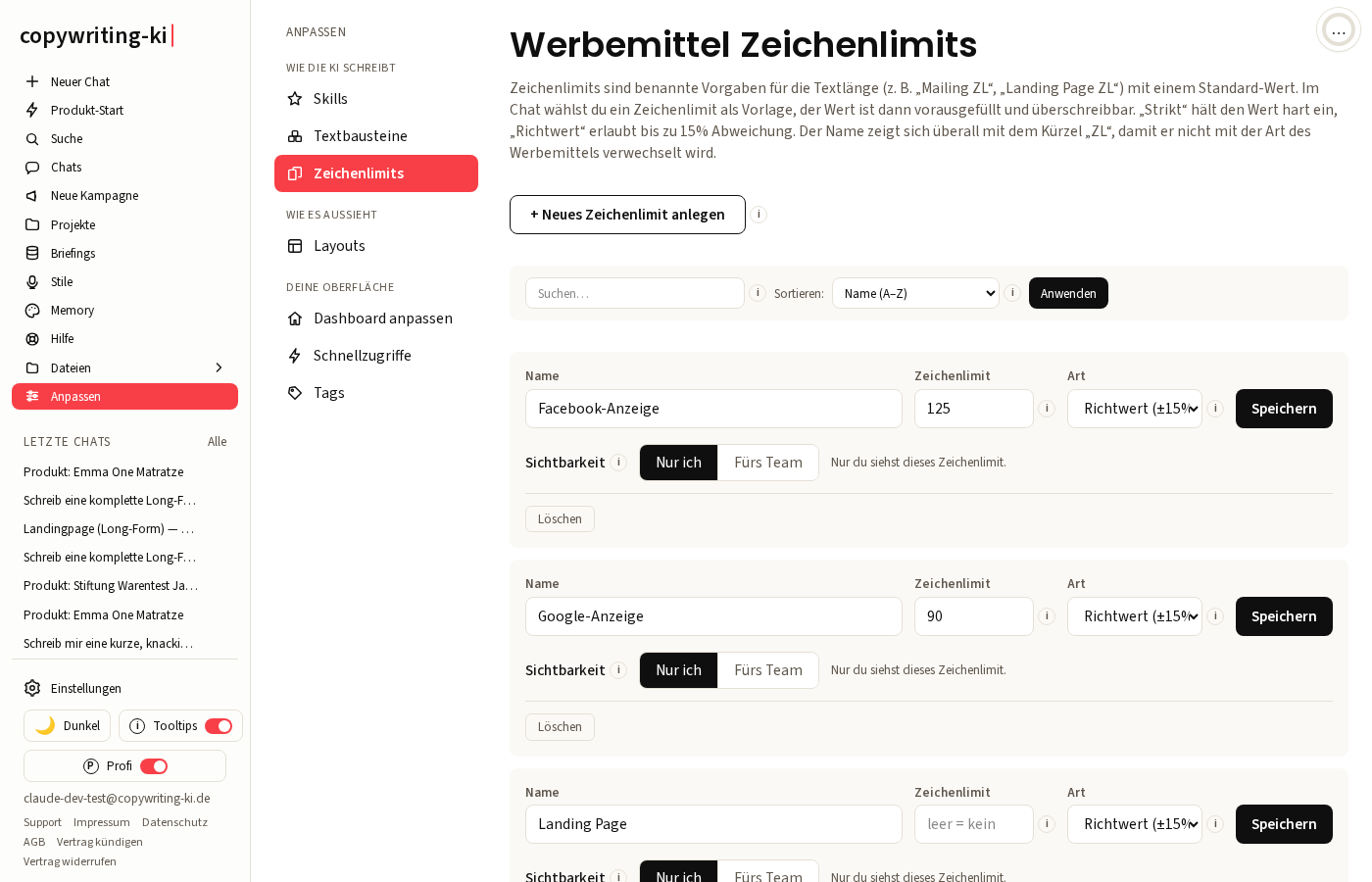This screenshot has height=882, width=1372.
Task: Click Speichern for Google-Anzeige
Action: tap(1284, 616)
